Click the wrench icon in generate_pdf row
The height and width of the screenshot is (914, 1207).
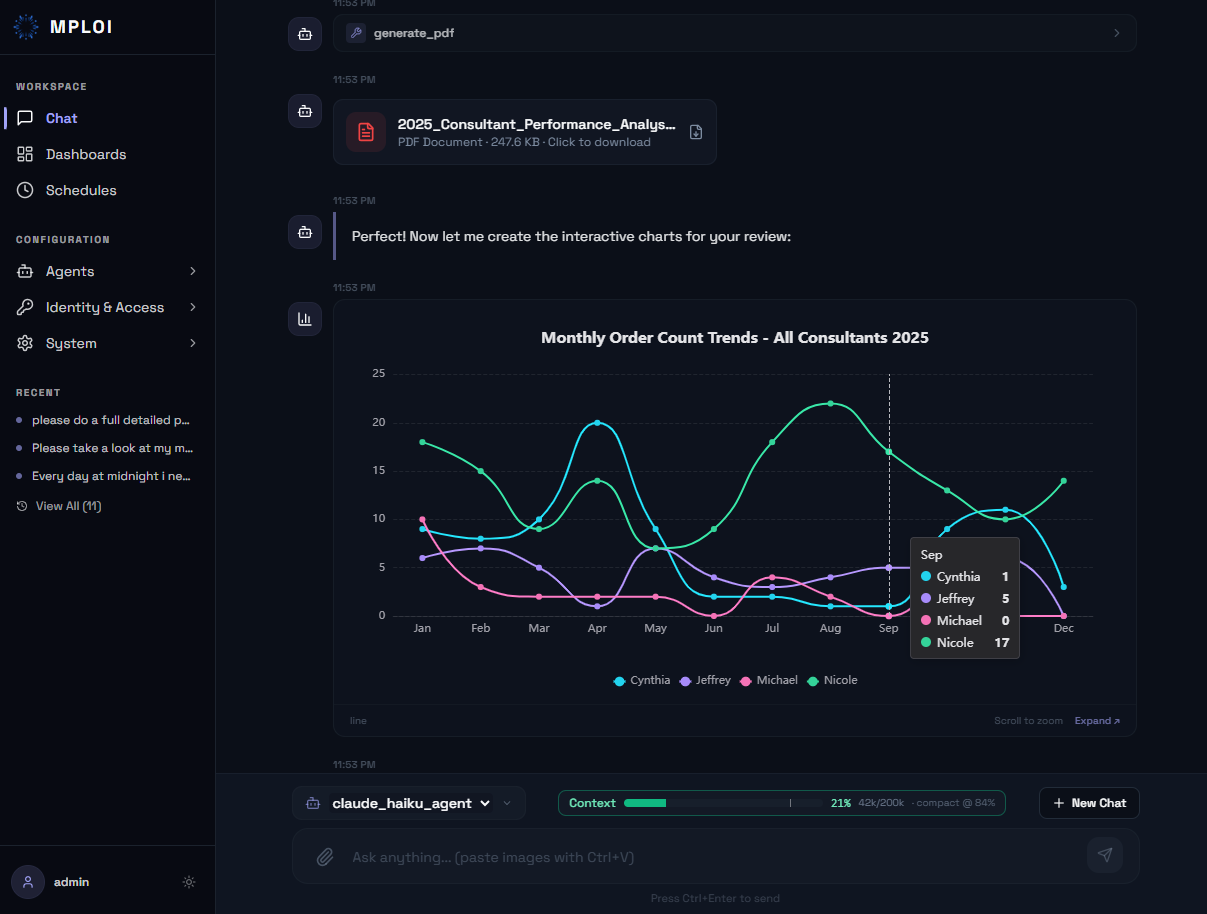coord(356,33)
